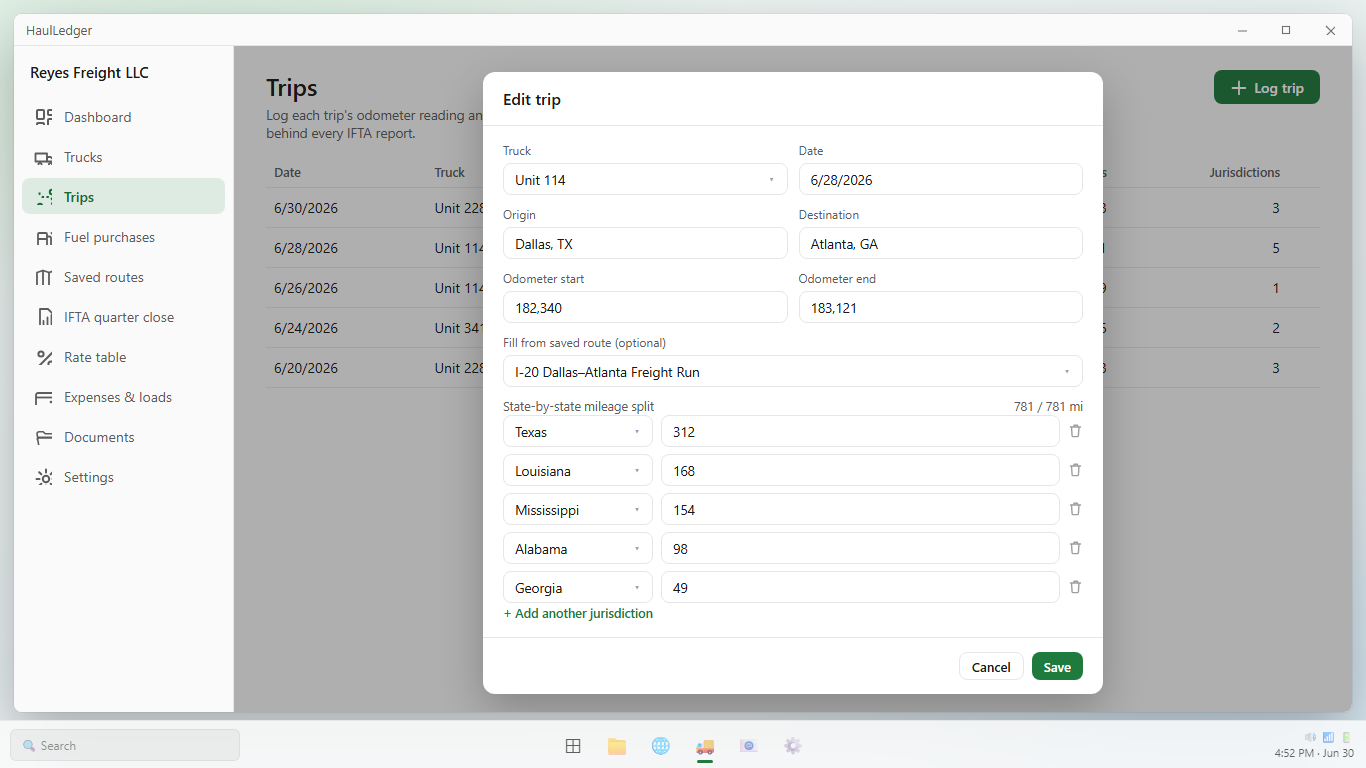Image resolution: width=1366 pixels, height=768 pixels.
Task: Edit the Texas miles value 312
Action: (860, 432)
